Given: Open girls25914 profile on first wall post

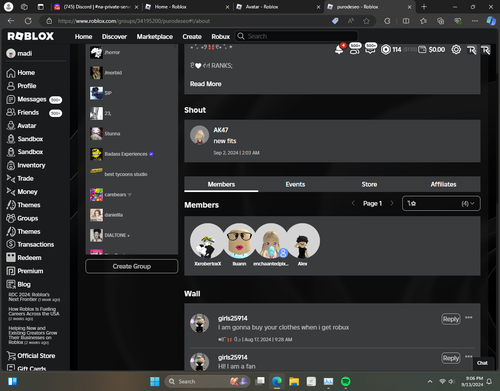Looking at the screenshot, I should click(x=233, y=318).
